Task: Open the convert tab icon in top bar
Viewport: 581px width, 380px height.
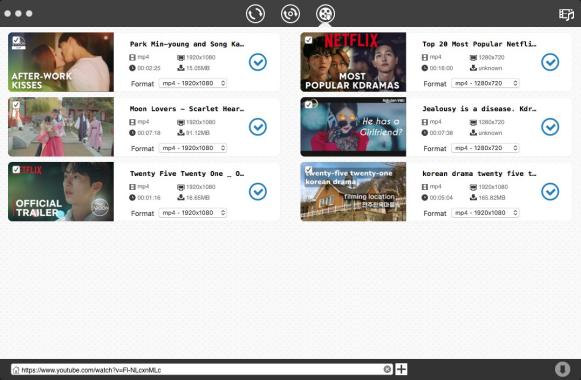Action: pos(255,14)
